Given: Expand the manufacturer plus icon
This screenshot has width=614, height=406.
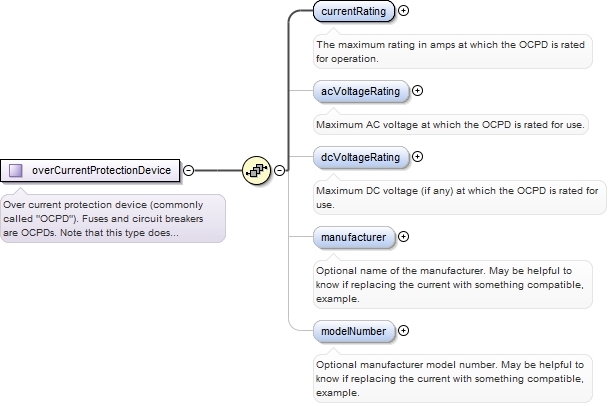Looking at the screenshot, I should (403, 236).
